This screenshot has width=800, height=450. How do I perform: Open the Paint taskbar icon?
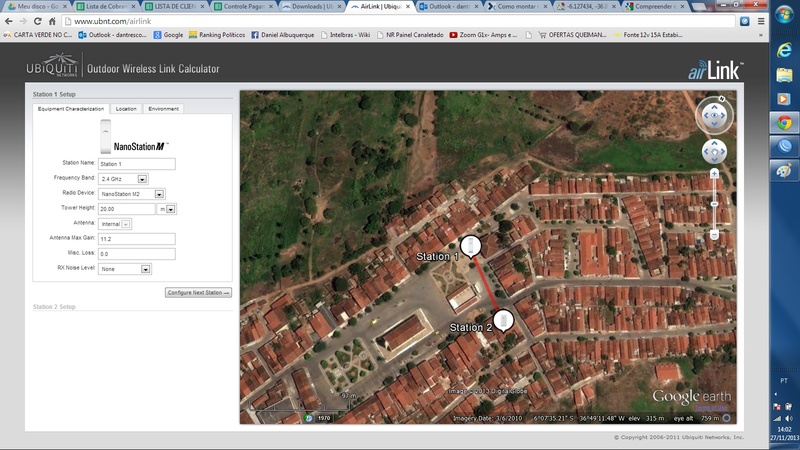784,171
